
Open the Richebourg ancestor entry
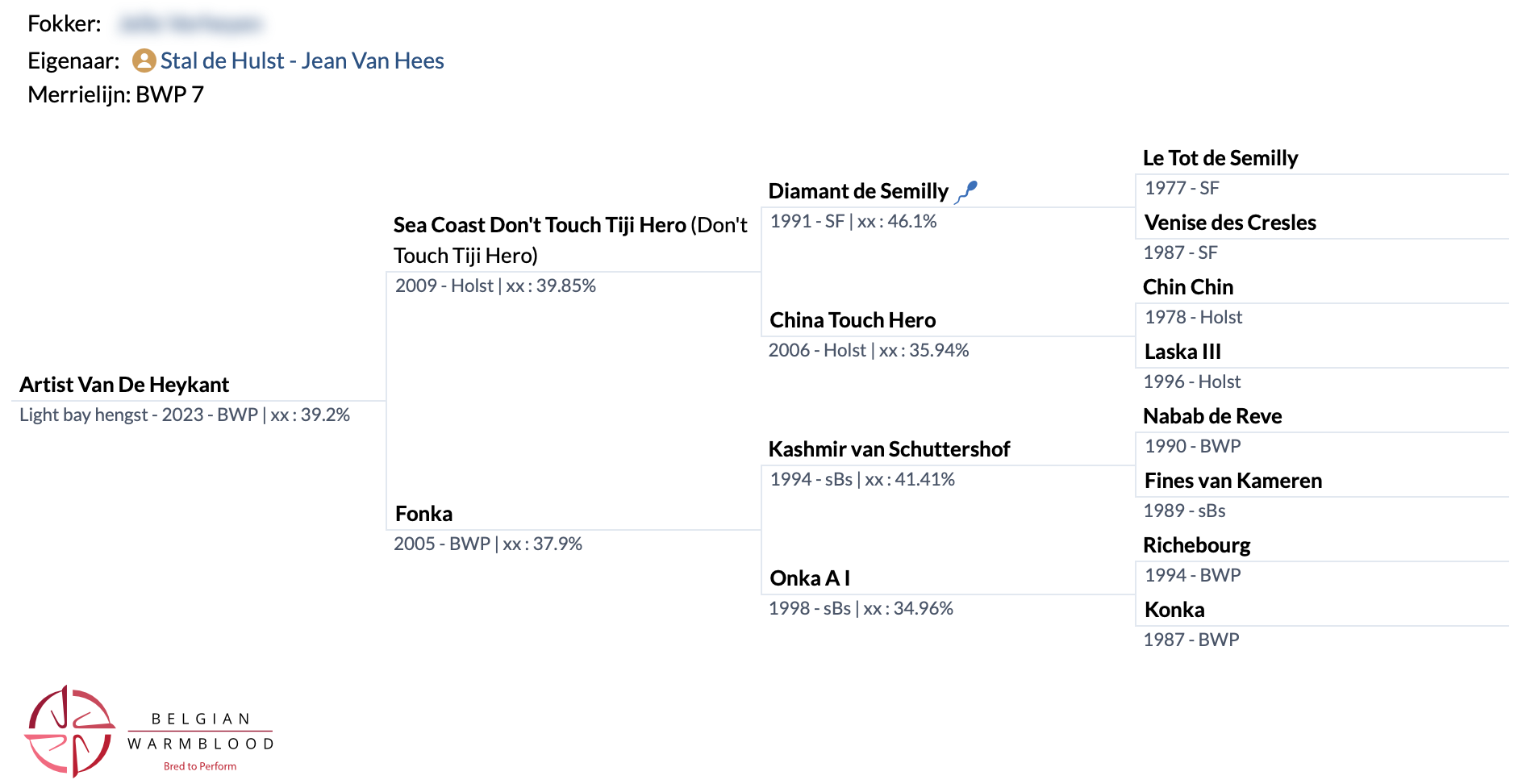pyautogui.click(x=1197, y=545)
